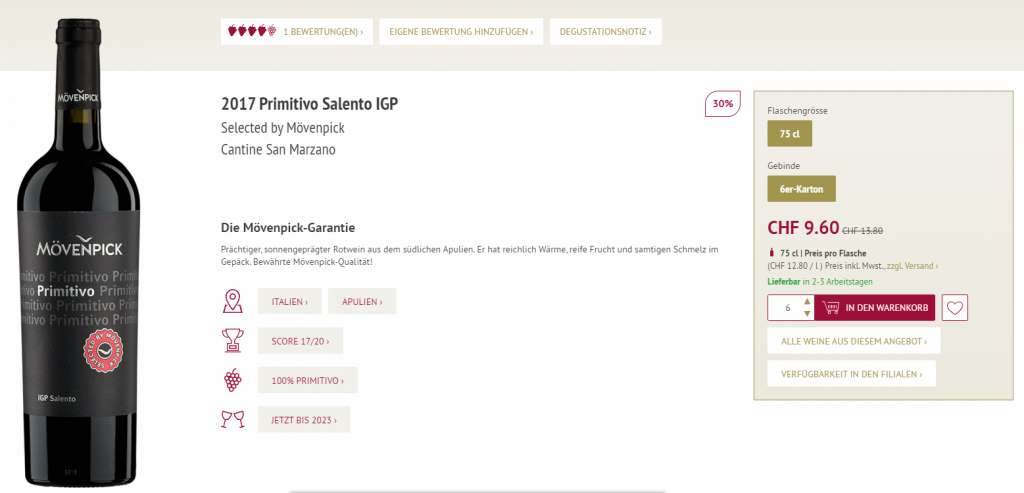Viewport: 1024px width, 493px height.
Task: Click the grape variety icon
Action: click(232, 380)
